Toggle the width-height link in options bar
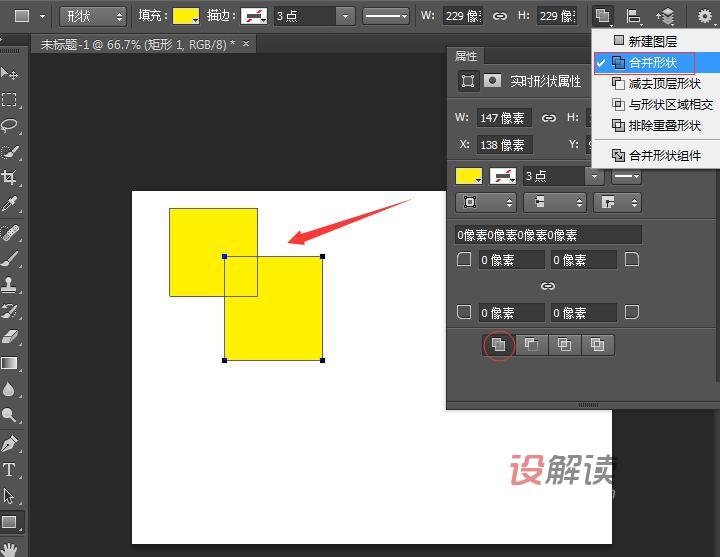Image resolution: width=720 pixels, height=557 pixels. [x=499, y=16]
